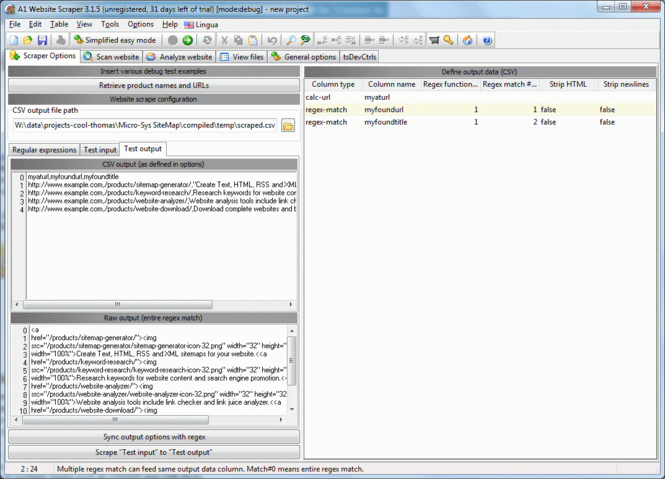The width and height of the screenshot is (665, 479).
Task: Click the browse folder icon beside CSV path
Action: (288, 126)
